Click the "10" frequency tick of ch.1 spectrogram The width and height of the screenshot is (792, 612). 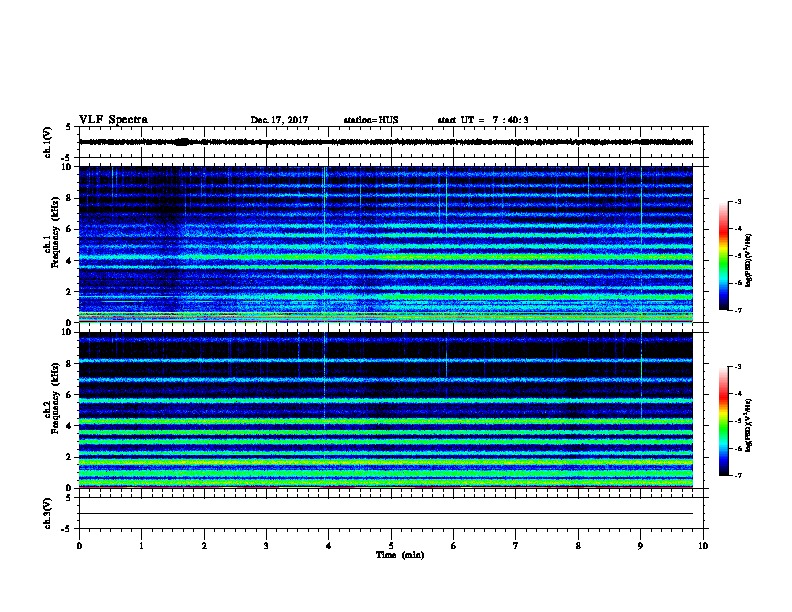coord(68,167)
